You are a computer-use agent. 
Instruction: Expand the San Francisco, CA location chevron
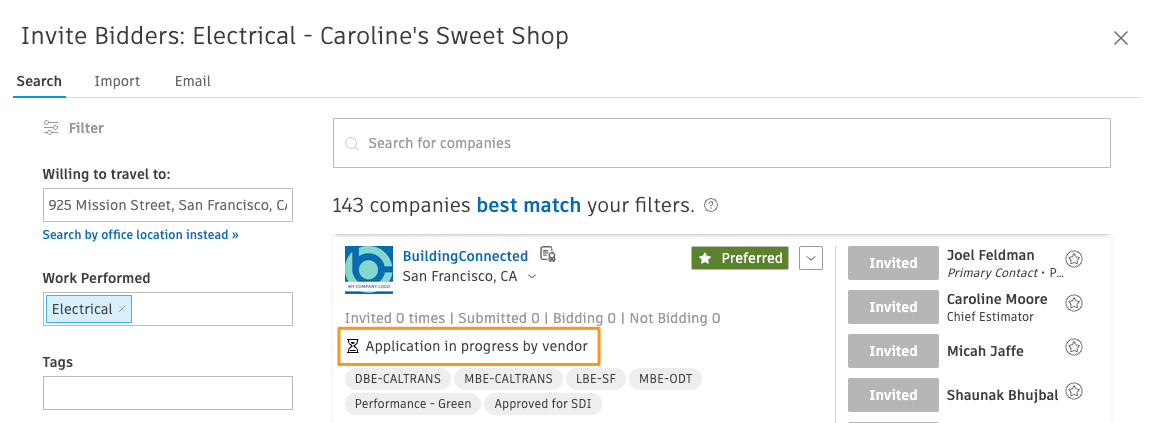(x=532, y=277)
